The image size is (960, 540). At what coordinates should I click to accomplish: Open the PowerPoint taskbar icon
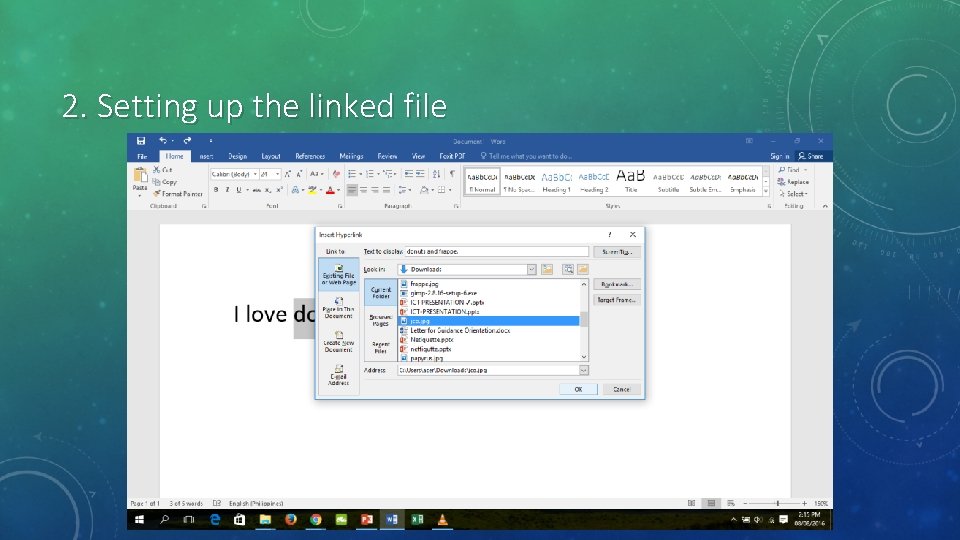[367, 519]
